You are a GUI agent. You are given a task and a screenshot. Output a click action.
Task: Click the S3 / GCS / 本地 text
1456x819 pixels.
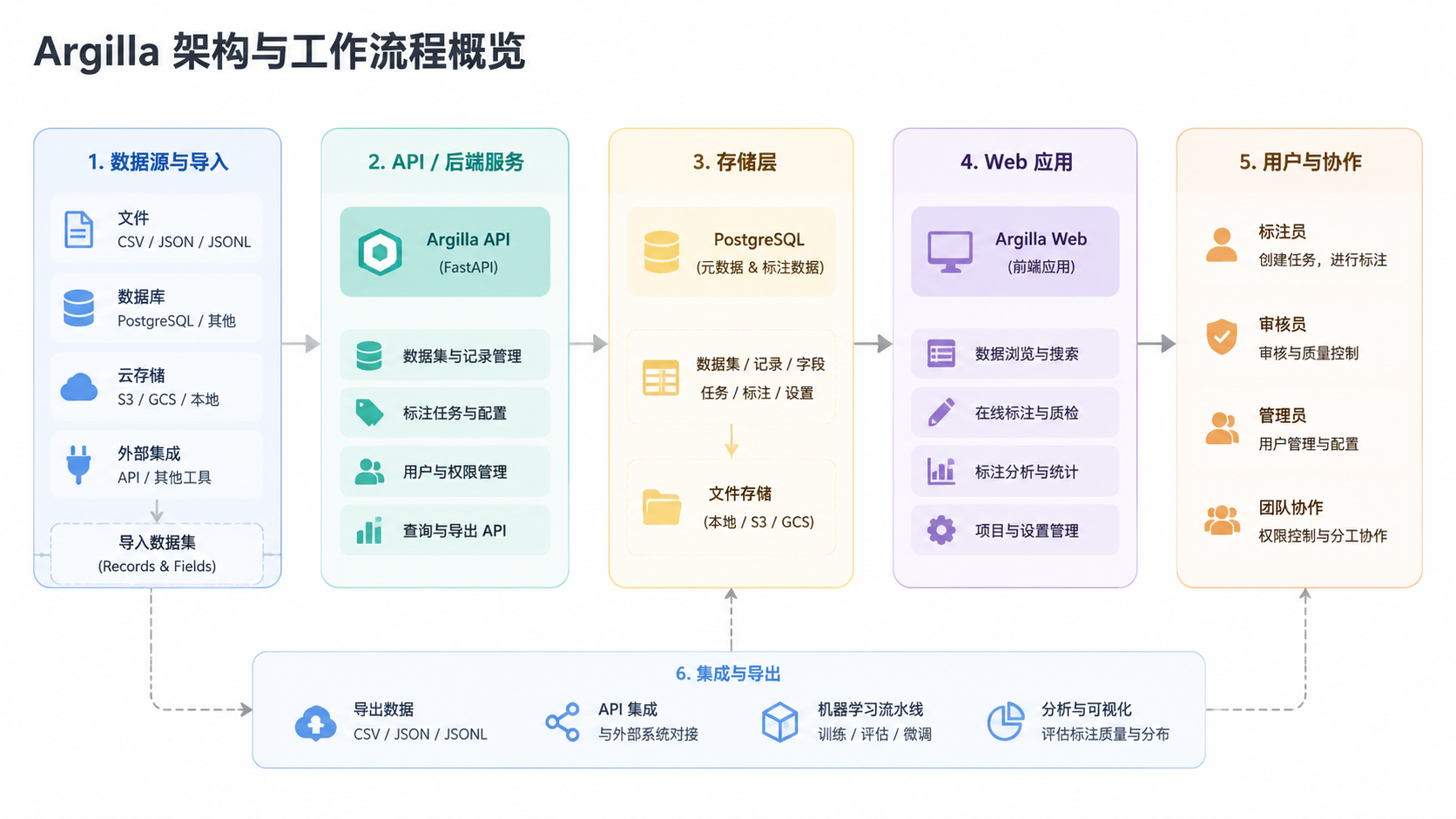168,399
